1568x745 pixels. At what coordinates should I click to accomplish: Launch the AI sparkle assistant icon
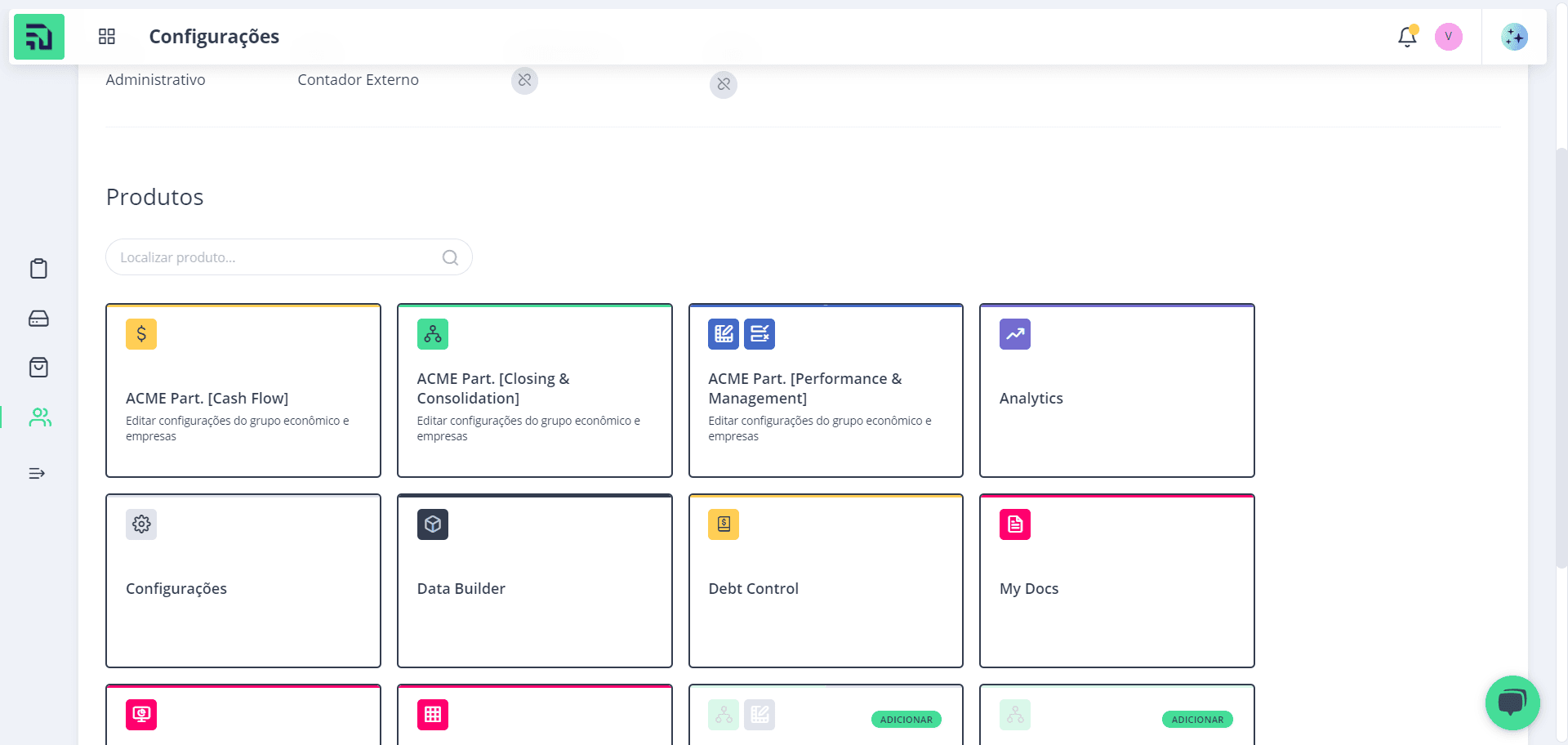click(1515, 37)
